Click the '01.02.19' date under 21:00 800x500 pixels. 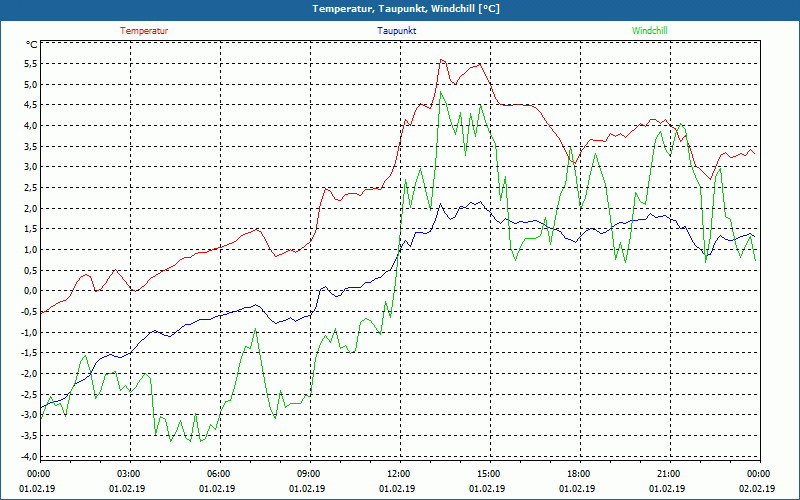(667, 488)
